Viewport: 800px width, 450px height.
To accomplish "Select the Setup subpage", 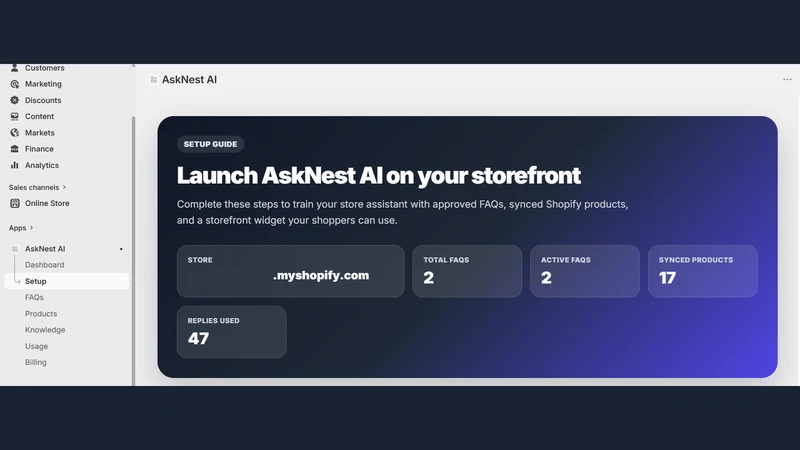I will (x=67, y=281).
